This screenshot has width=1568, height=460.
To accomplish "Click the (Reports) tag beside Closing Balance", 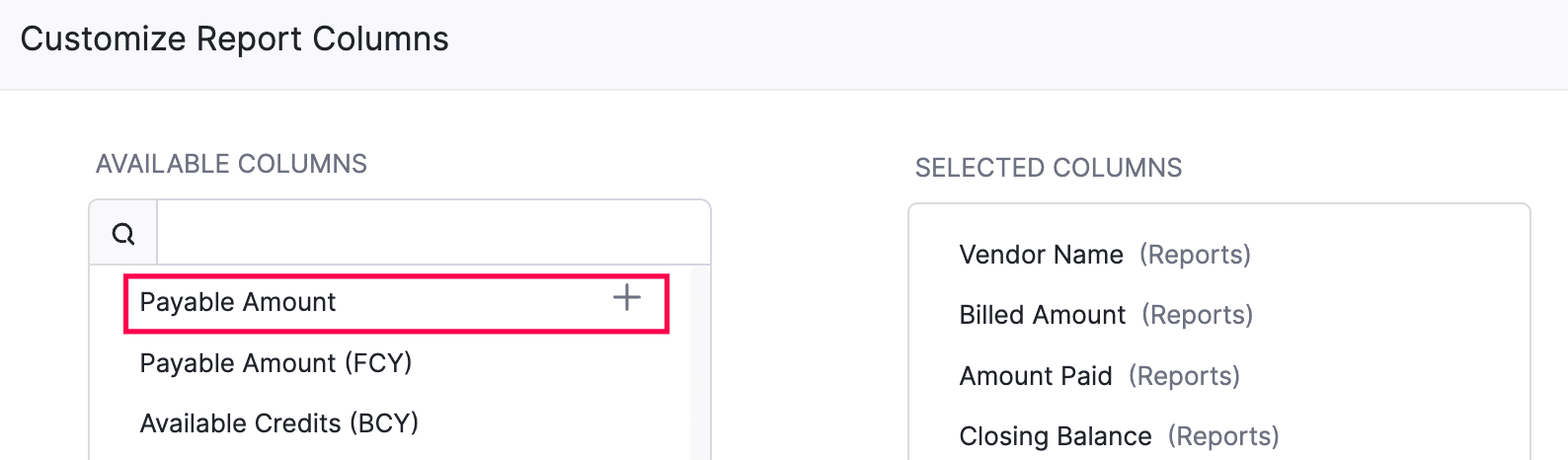I will pyautogui.click(x=1223, y=436).
